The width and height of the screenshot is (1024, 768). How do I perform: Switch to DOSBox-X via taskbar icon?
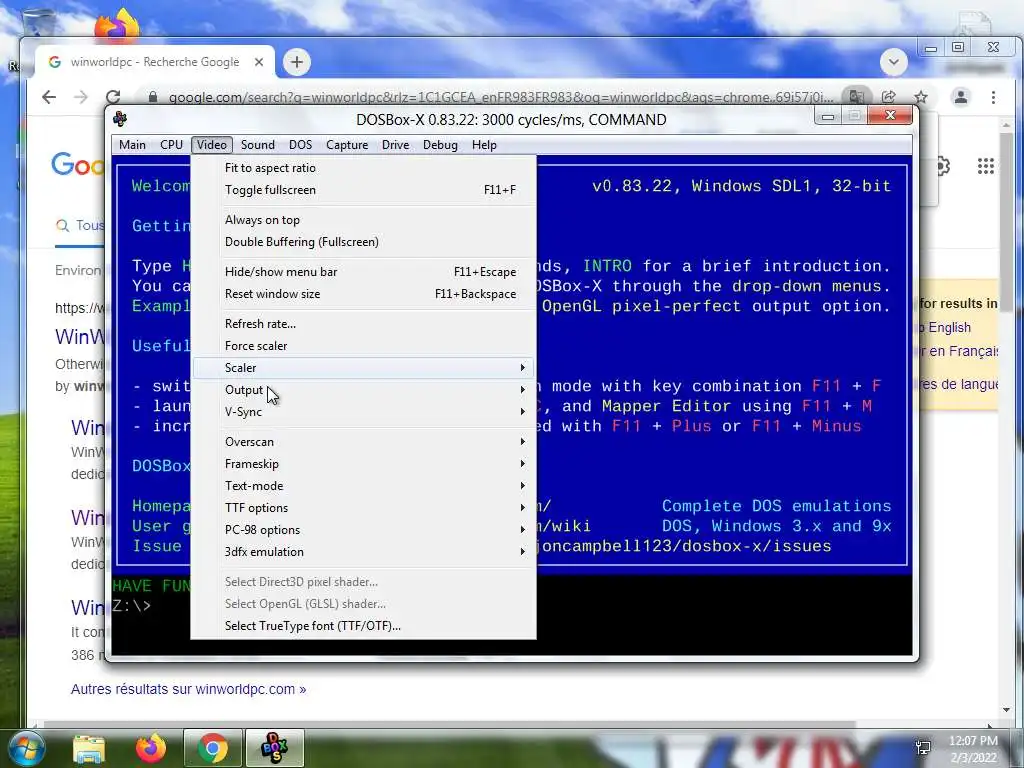(x=274, y=748)
